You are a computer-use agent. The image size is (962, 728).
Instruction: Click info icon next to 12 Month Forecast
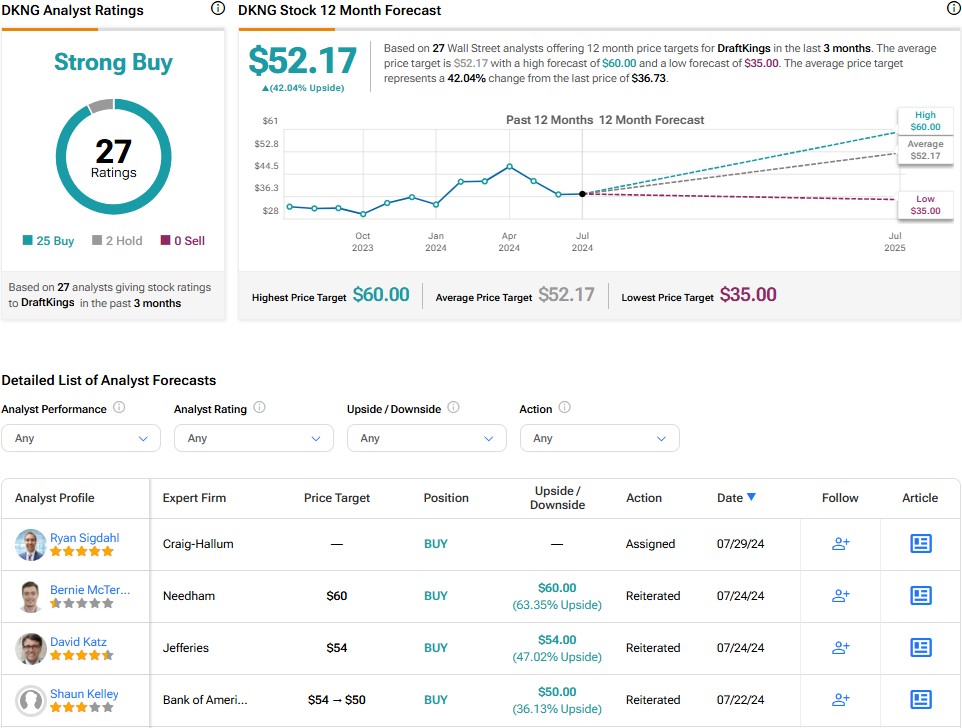[x=953, y=9]
